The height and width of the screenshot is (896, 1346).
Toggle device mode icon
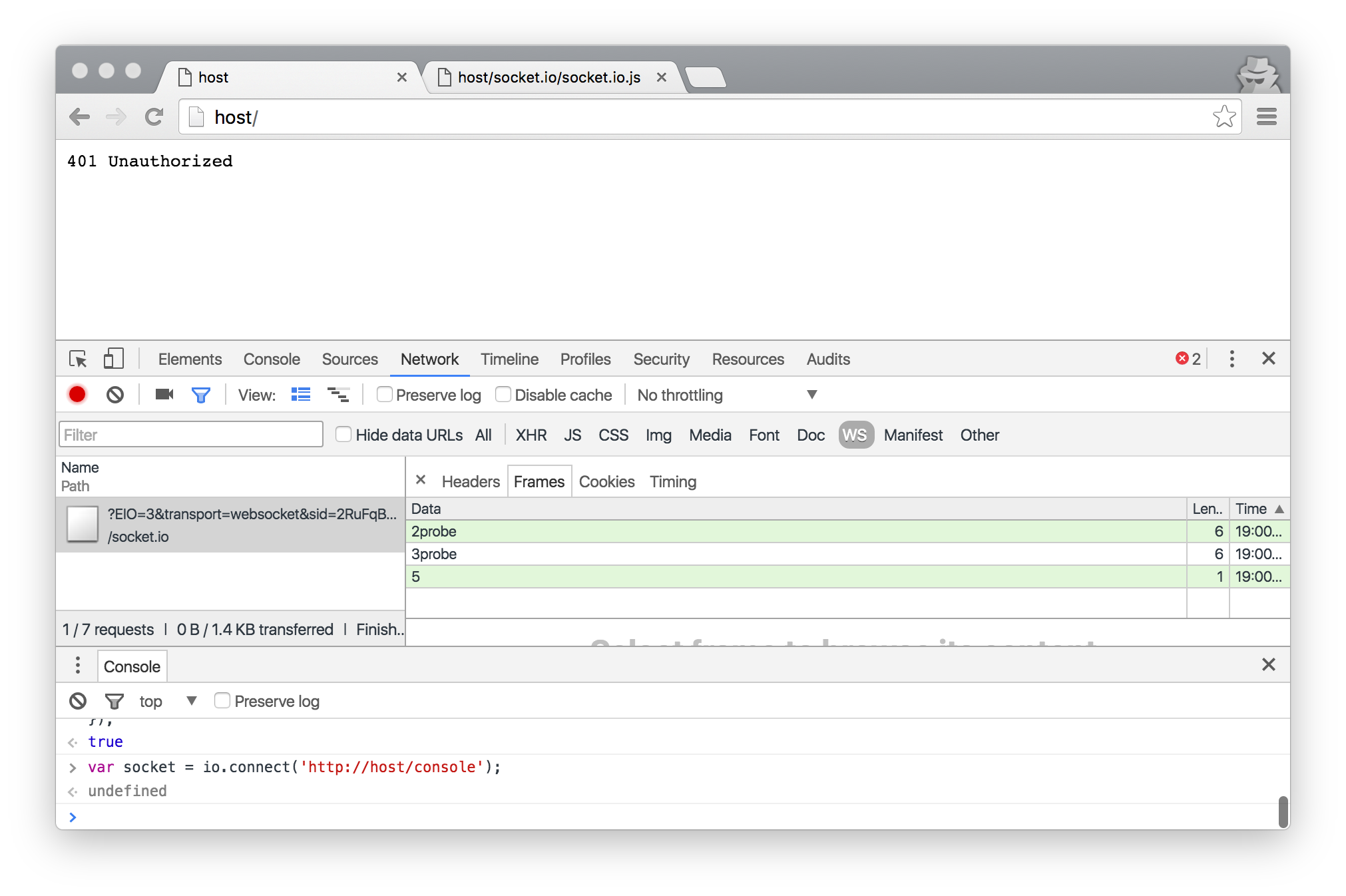pos(114,359)
